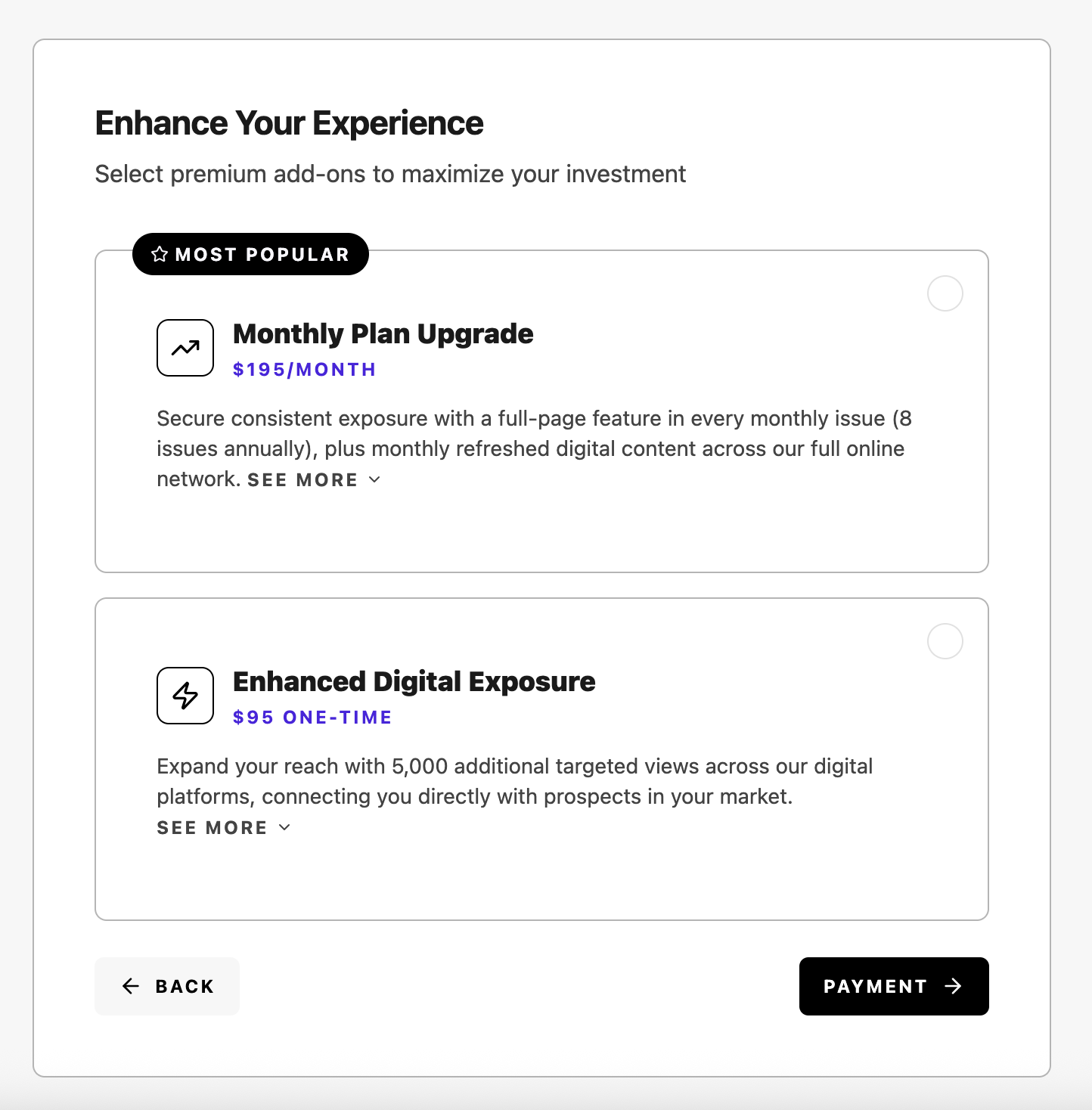Click the Enhanced Digital Exposure title
Viewport: 1092px width, 1110px height.
(414, 681)
